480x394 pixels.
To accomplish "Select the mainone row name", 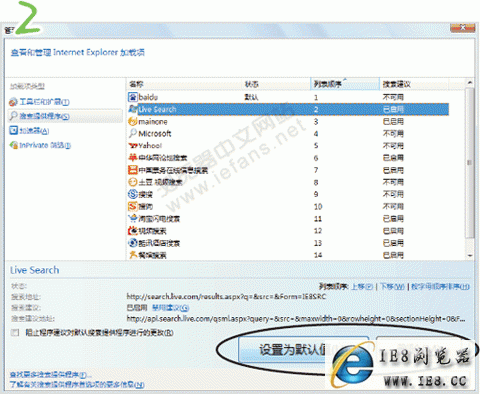I will [x=153, y=122].
